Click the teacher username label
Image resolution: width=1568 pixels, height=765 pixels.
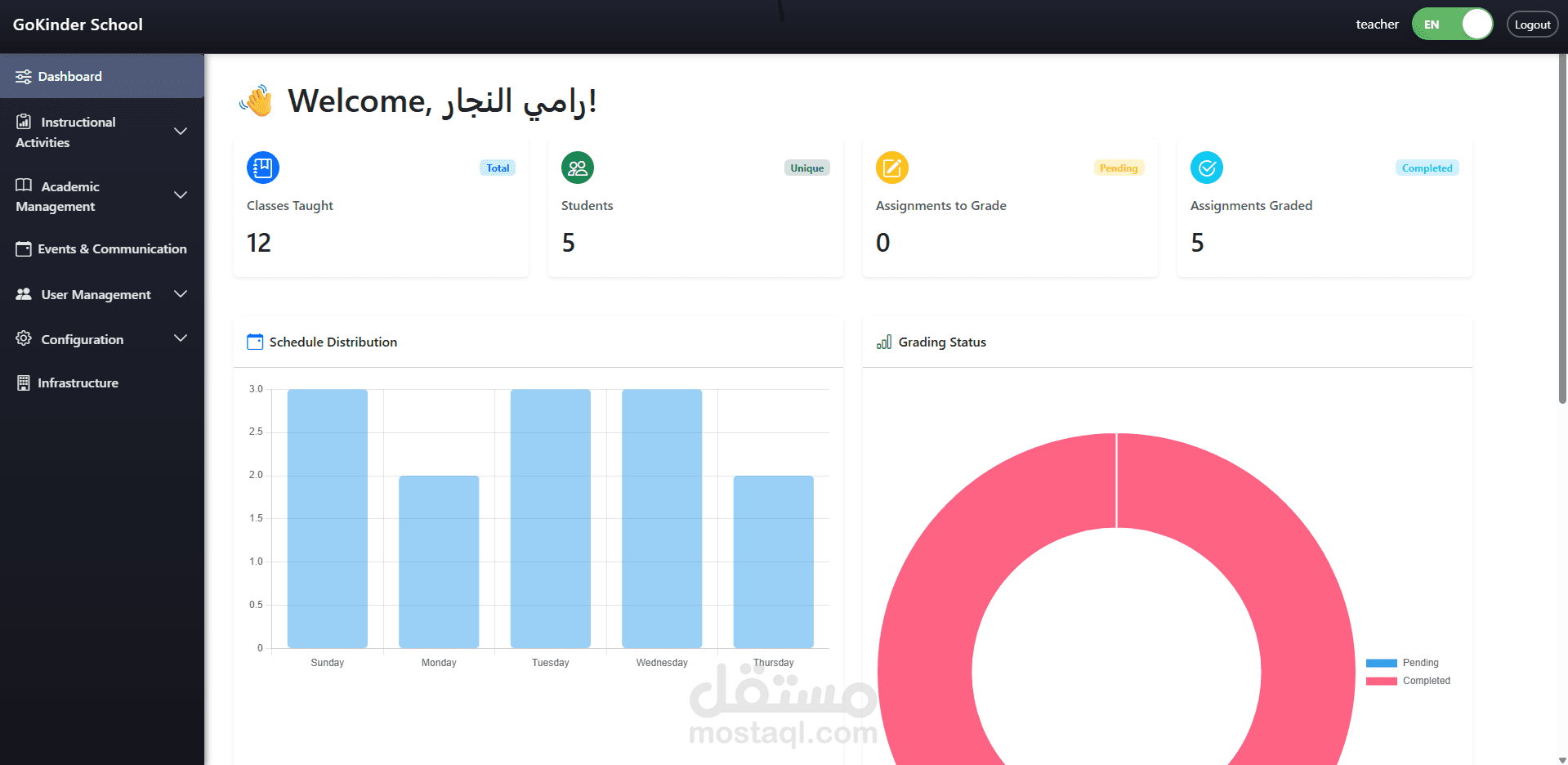coord(1377,25)
